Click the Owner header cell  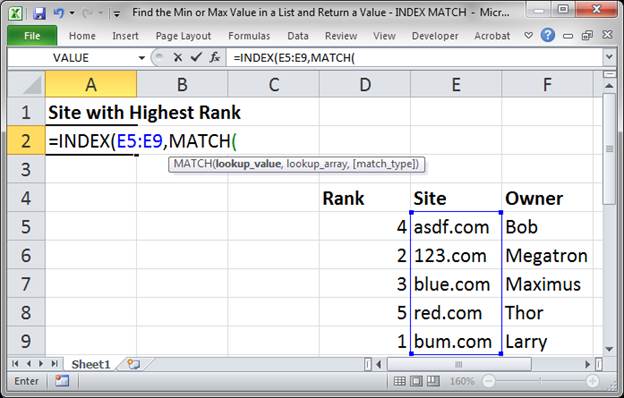click(547, 198)
